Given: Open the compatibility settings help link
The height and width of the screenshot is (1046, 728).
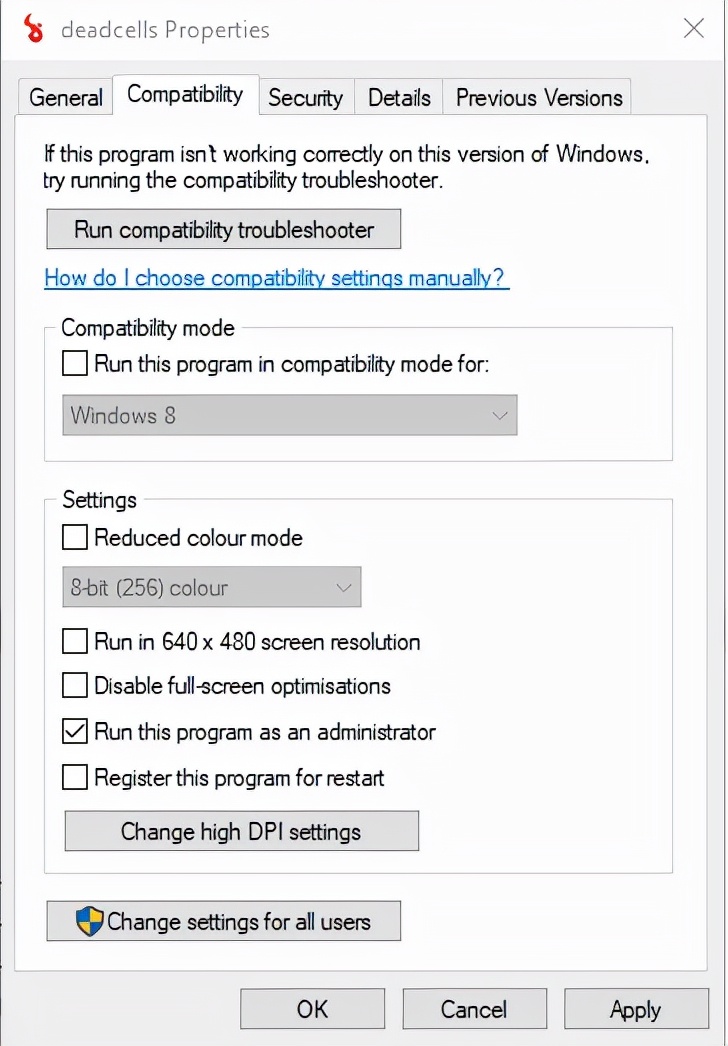Looking at the screenshot, I should pyautogui.click(x=277, y=278).
